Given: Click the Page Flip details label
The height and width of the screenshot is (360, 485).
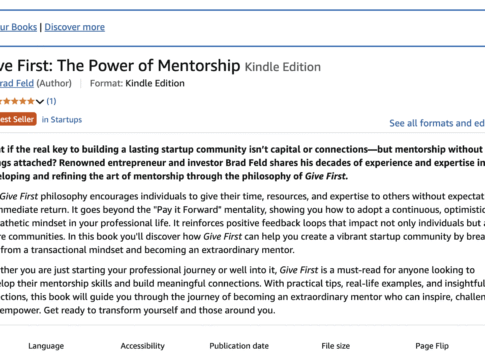Looking at the screenshot, I should (432, 346).
